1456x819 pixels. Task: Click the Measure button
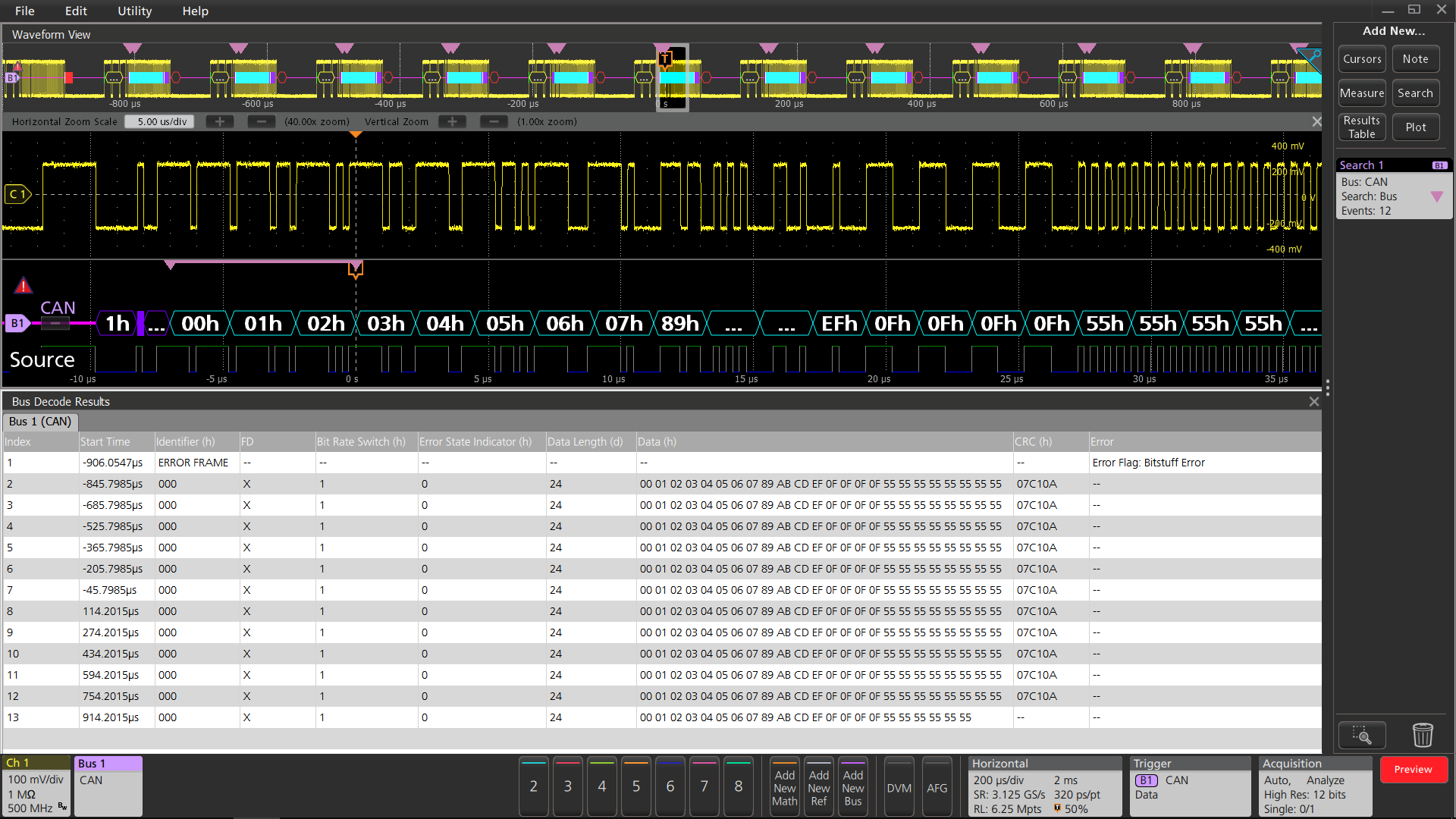(1362, 93)
